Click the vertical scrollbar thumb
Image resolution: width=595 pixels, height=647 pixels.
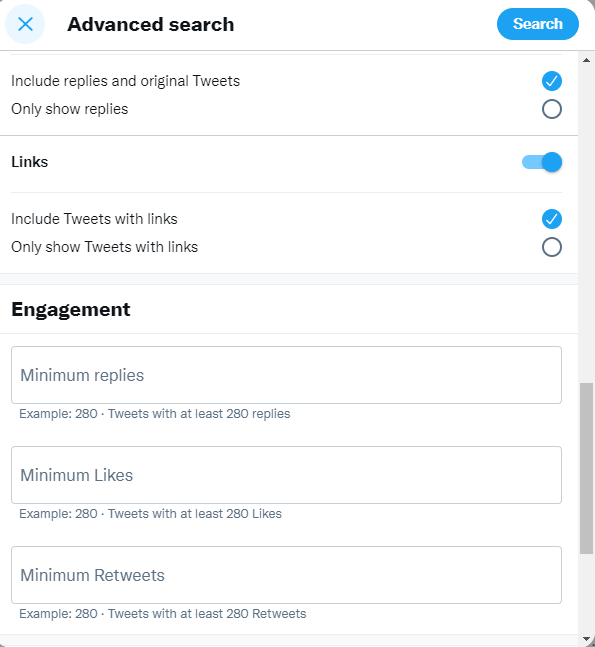click(x=586, y=468)
